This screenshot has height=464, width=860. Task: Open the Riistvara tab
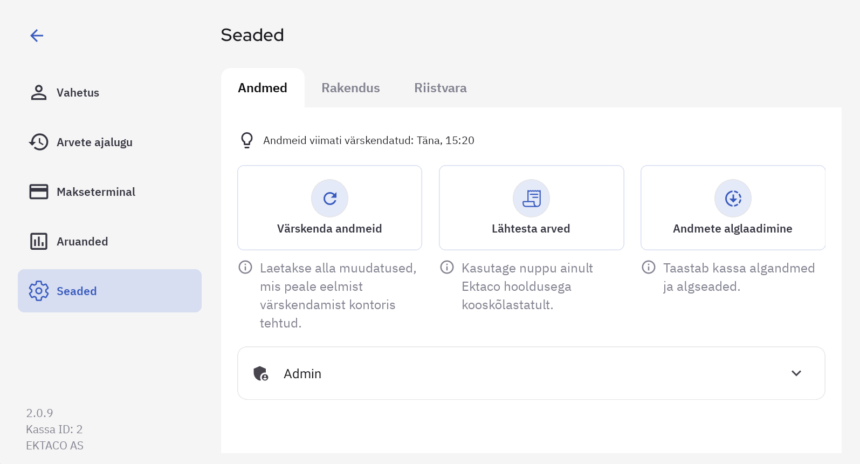(440, 88)
